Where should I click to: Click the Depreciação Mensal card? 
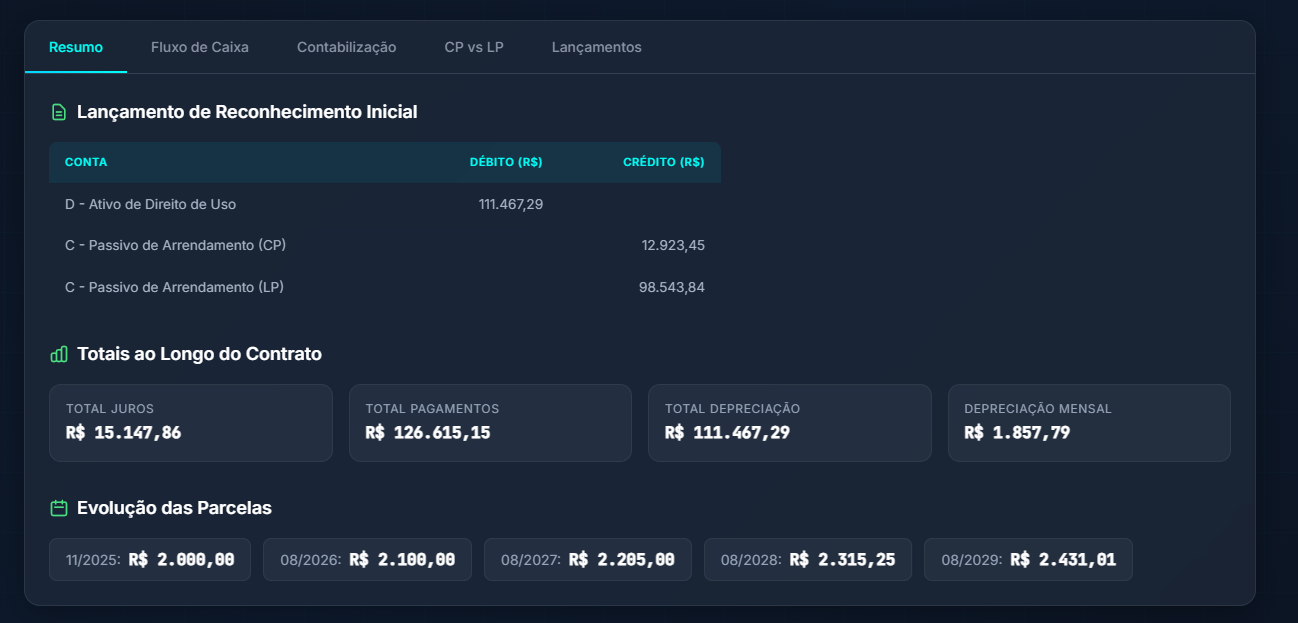pyautogui.click(x=1089, y=423)
